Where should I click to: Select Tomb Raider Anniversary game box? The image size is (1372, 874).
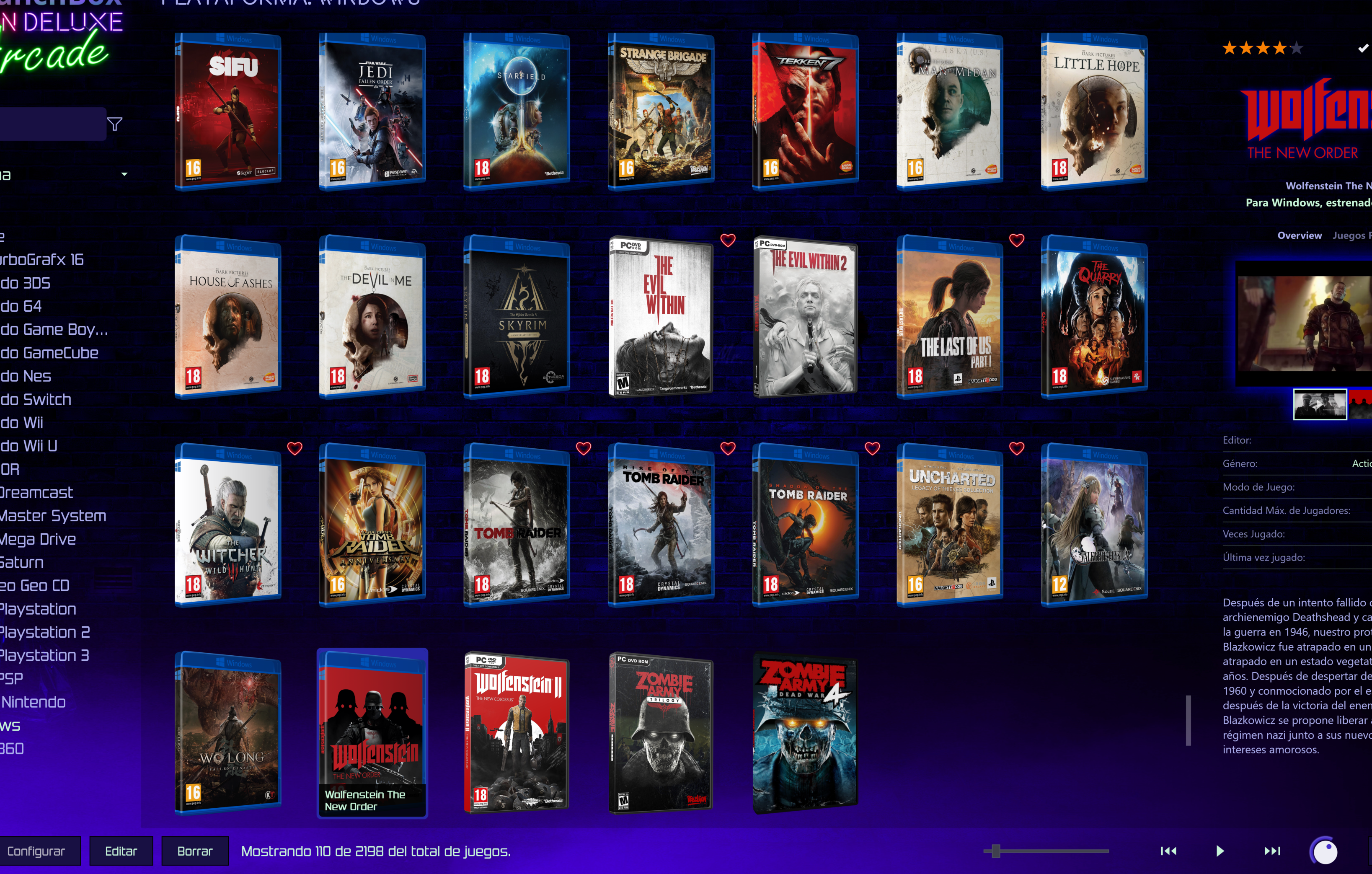coord(372,525)
